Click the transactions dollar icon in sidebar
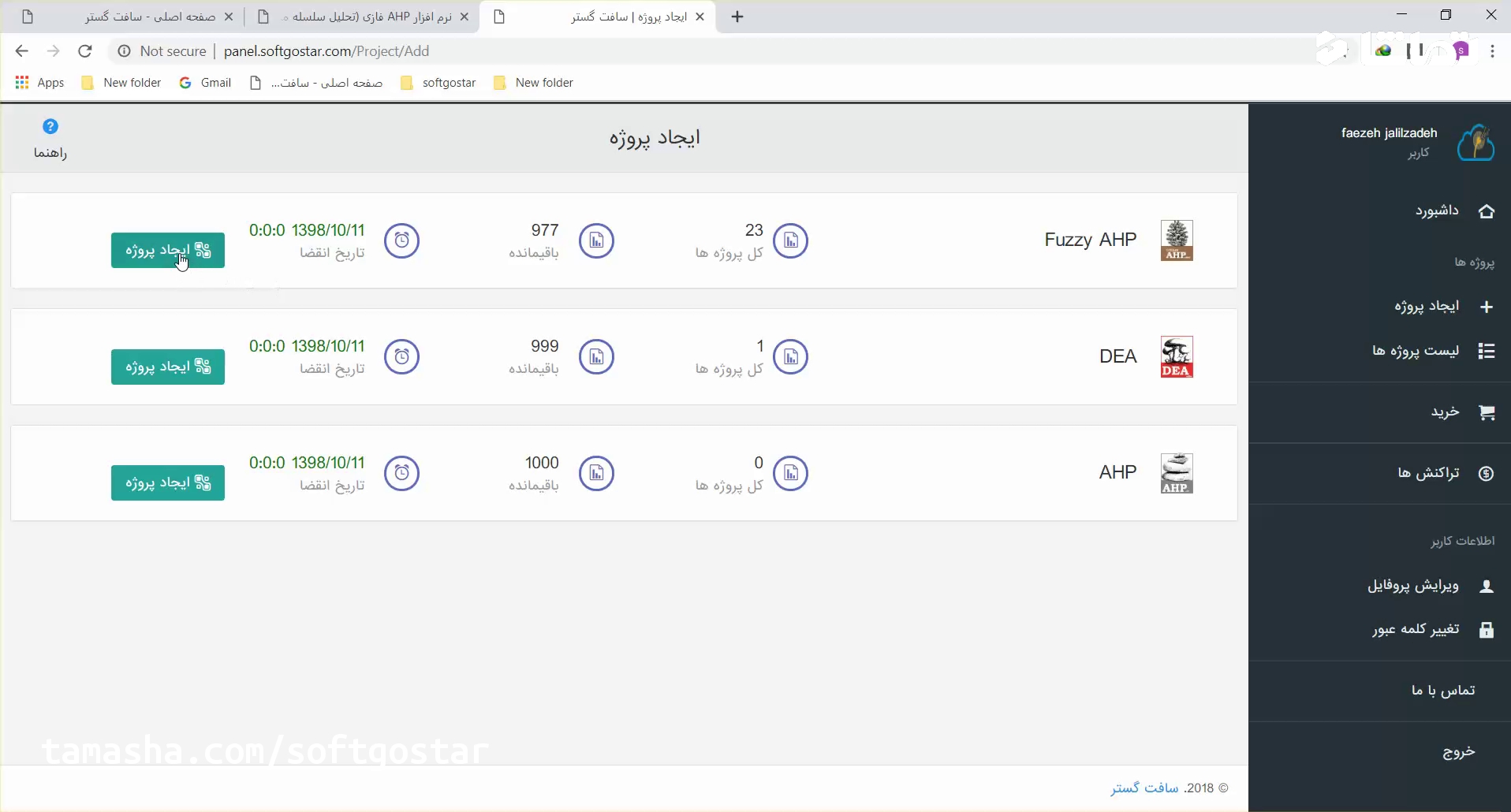The height and width of the screenshot is (812, 1511). 1487,473
